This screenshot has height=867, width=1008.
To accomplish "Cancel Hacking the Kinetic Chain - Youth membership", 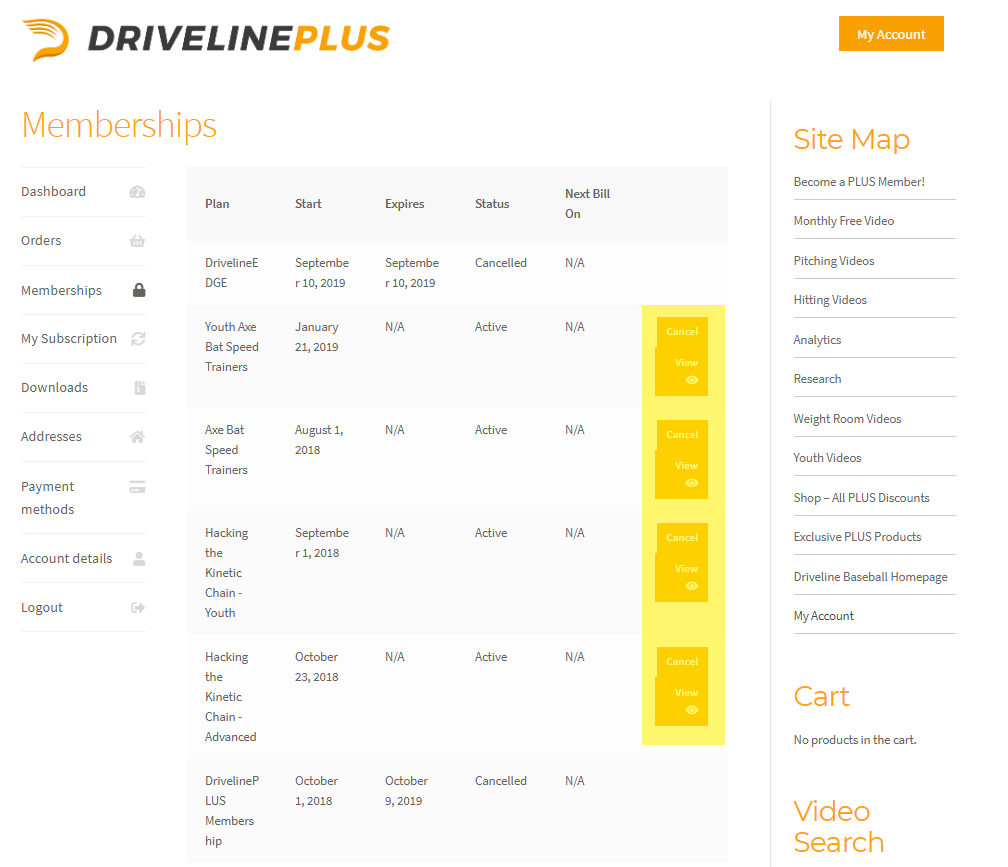I will (682, 537).
